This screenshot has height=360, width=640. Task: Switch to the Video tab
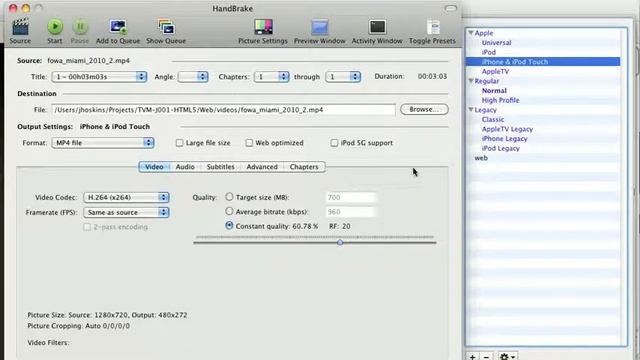pyautogui.click(x=154, y=167)
